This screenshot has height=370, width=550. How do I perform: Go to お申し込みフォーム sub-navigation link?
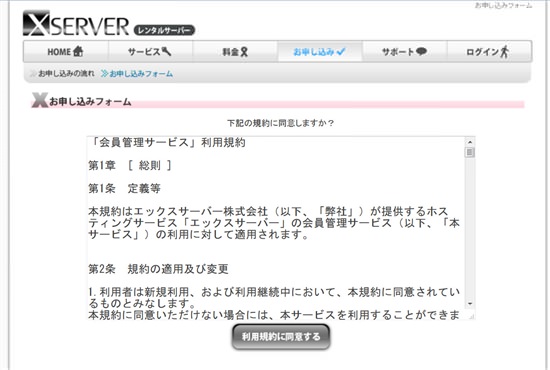coord(137,74)
